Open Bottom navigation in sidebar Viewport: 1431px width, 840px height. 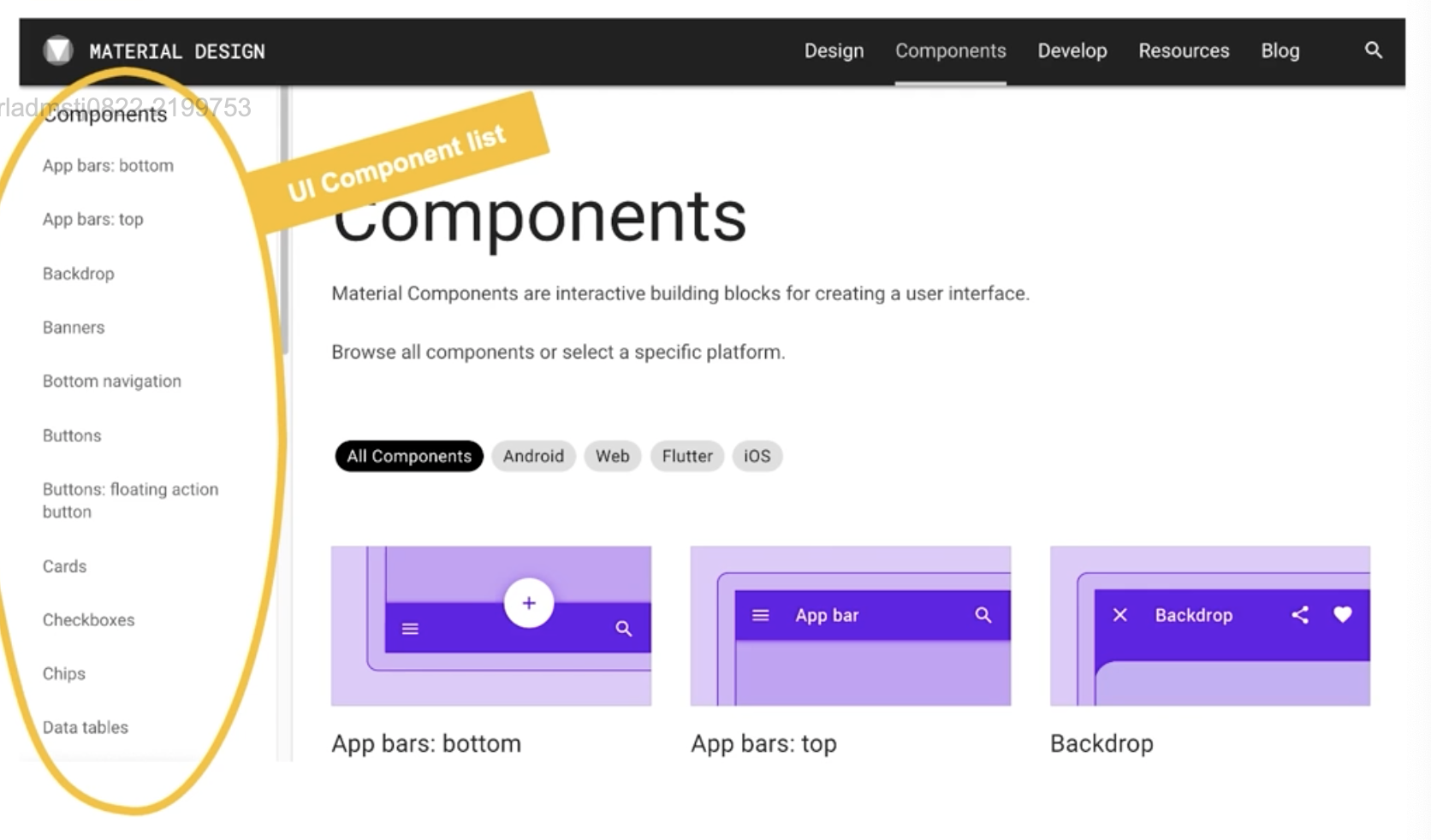(x=112, y=382)
